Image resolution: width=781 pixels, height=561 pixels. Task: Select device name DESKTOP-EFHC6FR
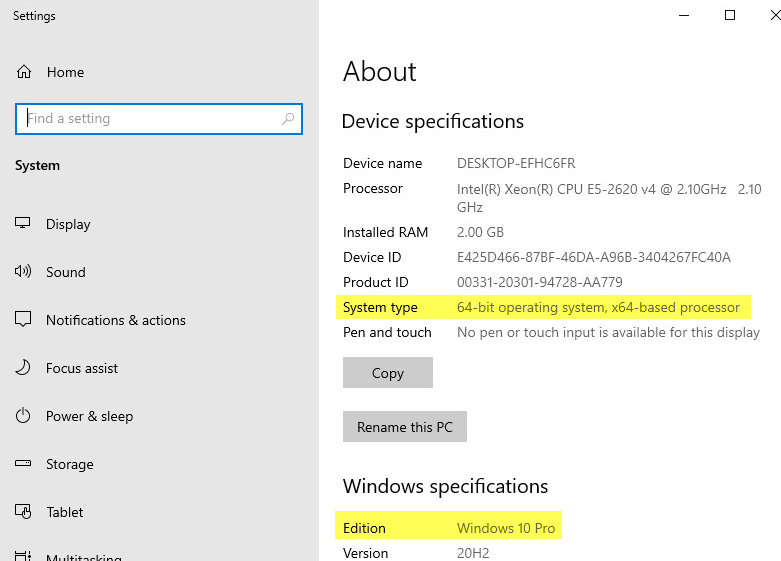pos(516,163)
